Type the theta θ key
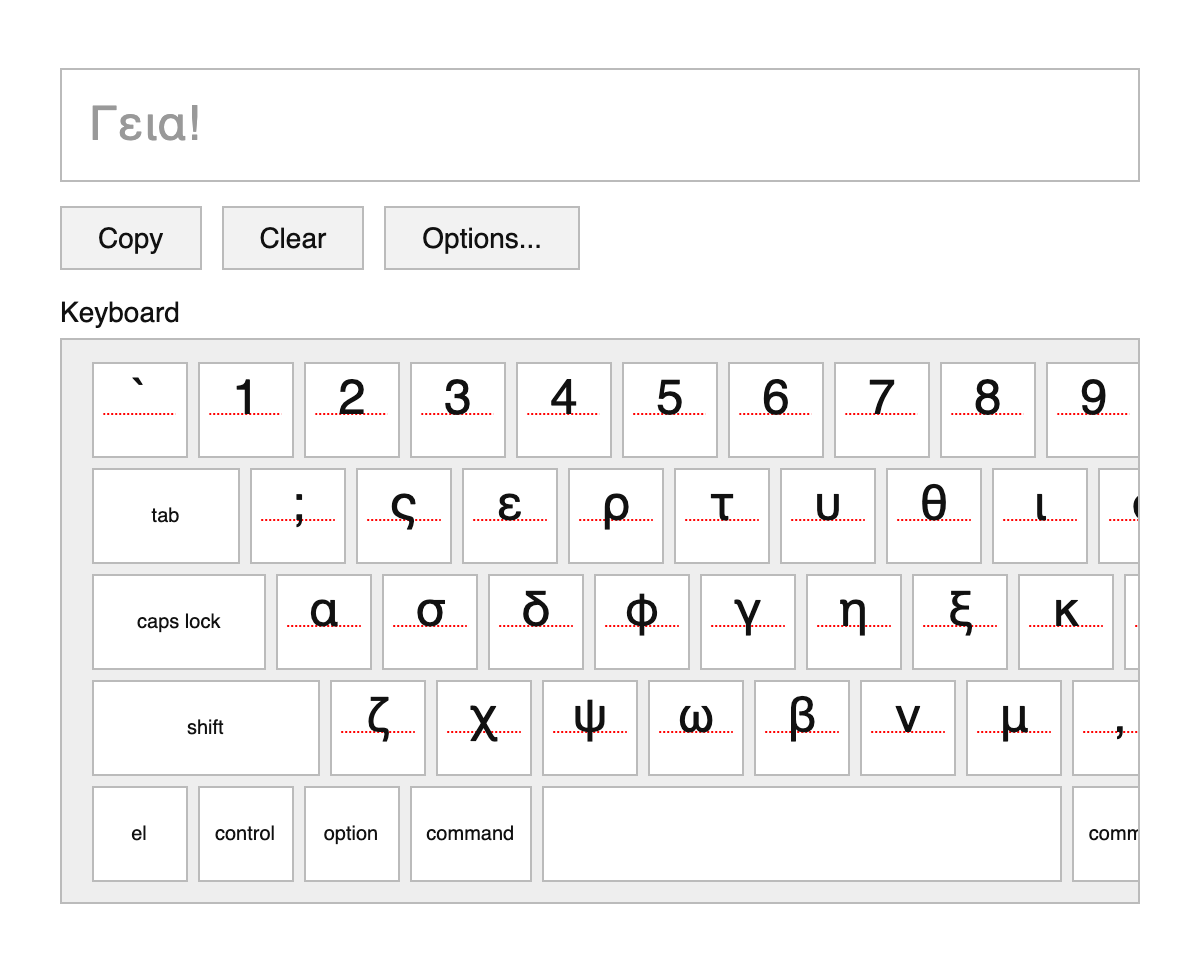The height and width of the screenshot is (972, 1200). point(933,515)
